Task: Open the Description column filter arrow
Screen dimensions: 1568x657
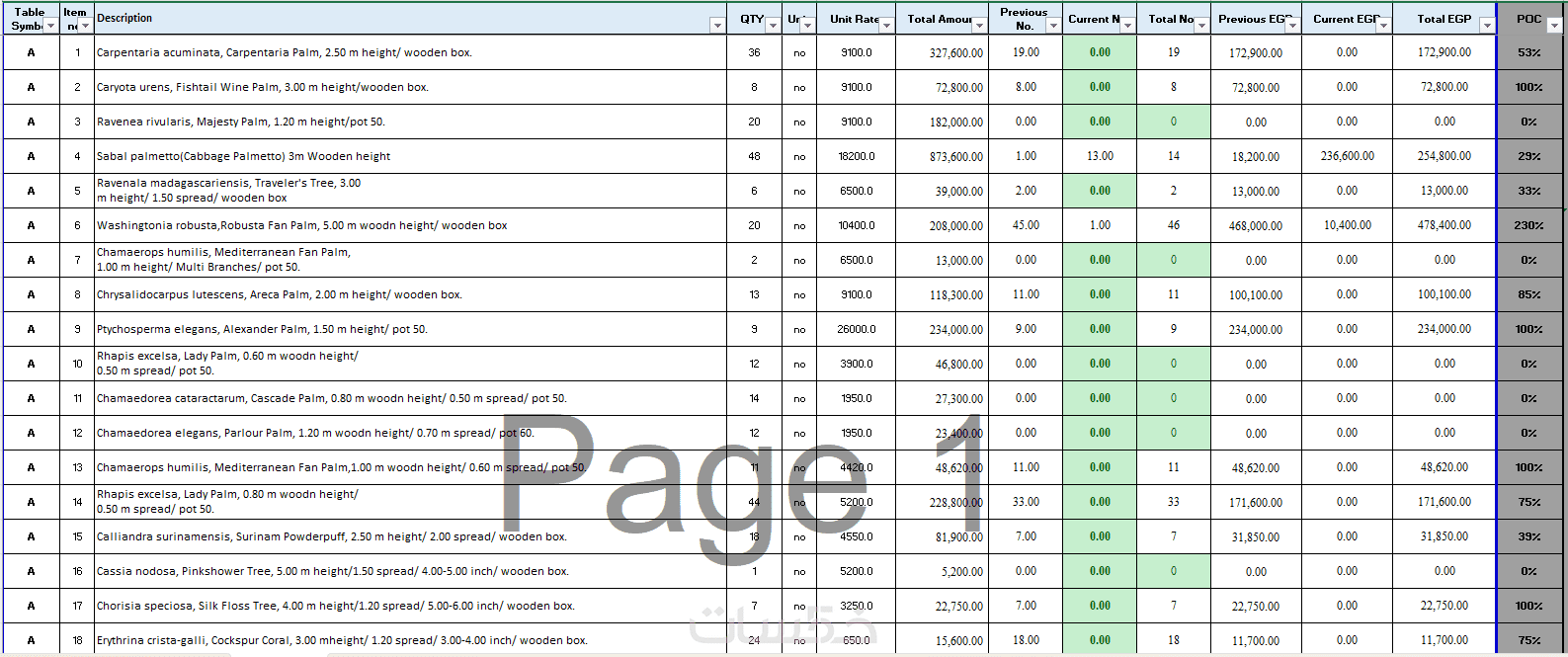Action: [717, 26]
